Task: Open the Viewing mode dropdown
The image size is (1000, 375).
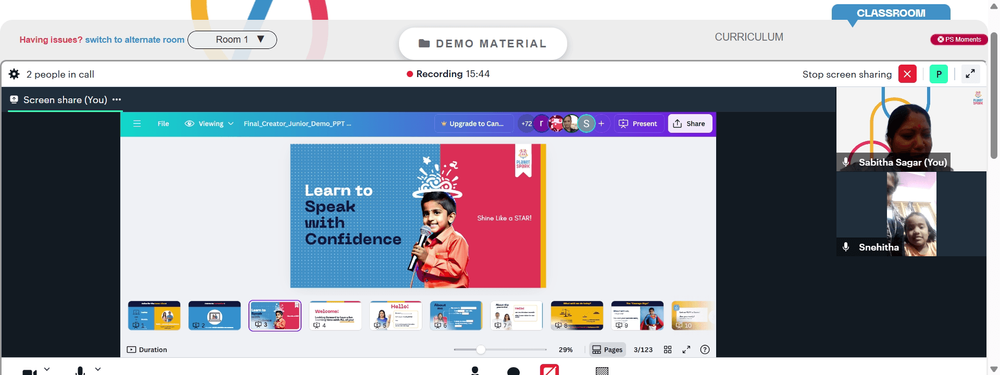Action: click(209, 124)
